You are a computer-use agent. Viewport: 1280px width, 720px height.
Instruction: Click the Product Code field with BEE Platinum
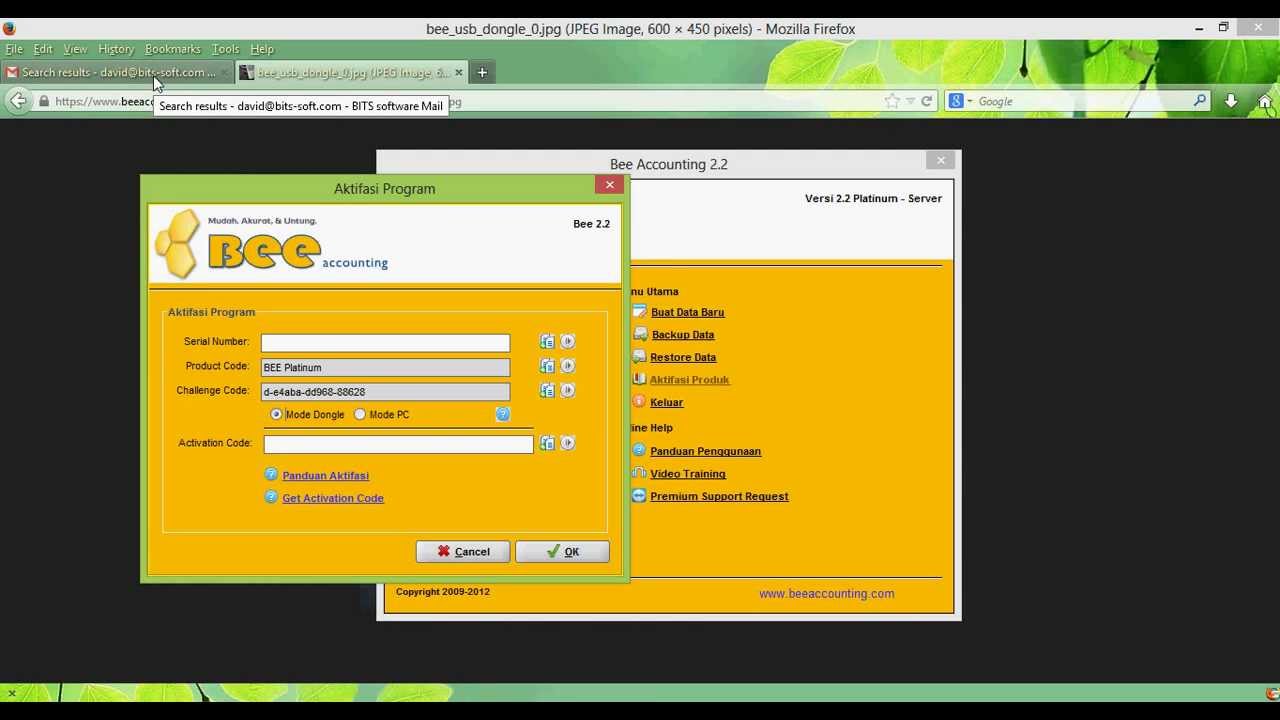[385, 367]
